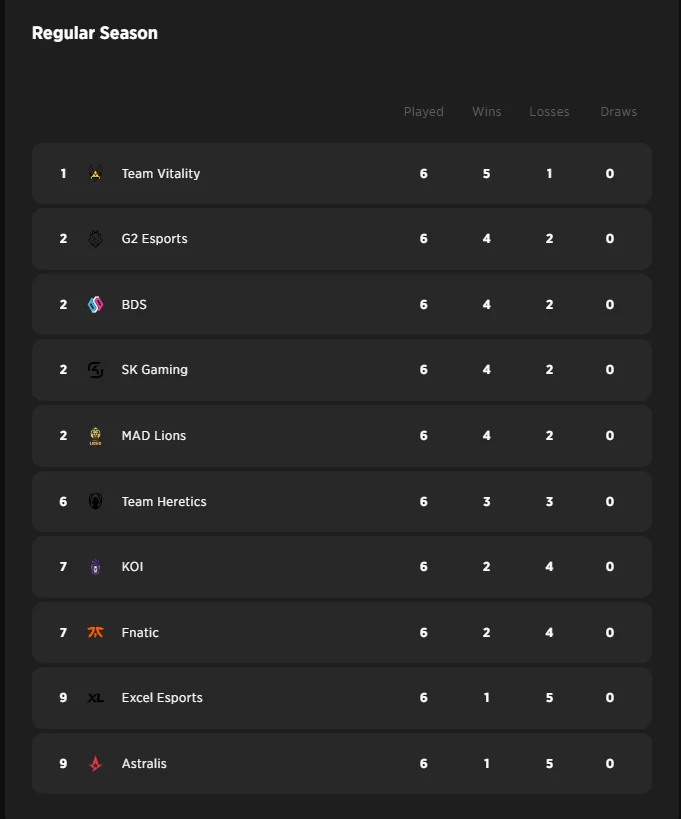Click the KOI team logo icon

coord(95,566)
